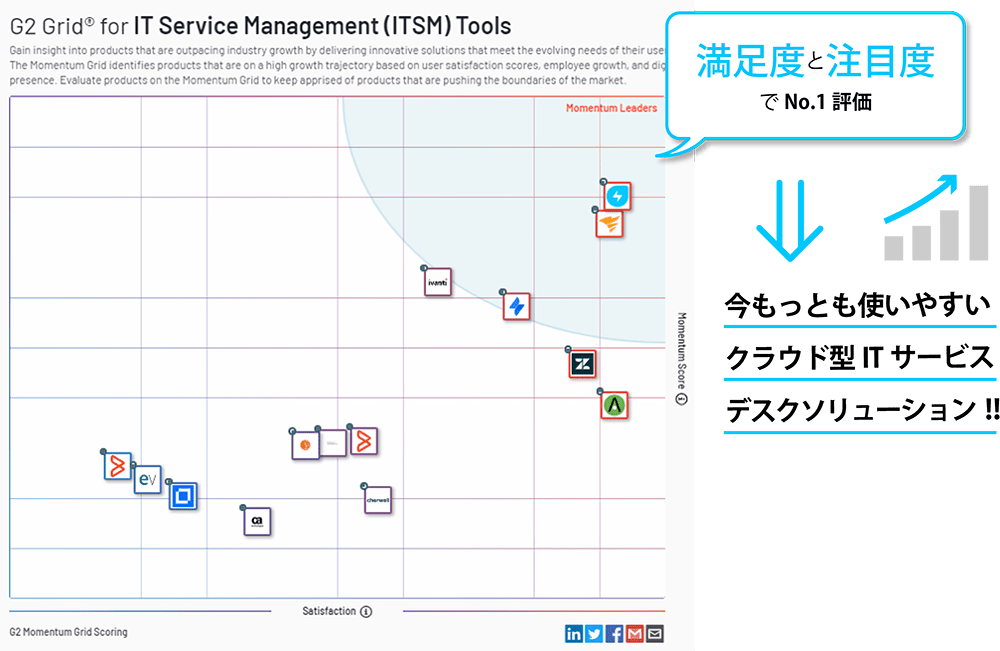Click the 'デスクソリューション !!' text line
Screen dimensions: 1000x651
coord(862,409)
